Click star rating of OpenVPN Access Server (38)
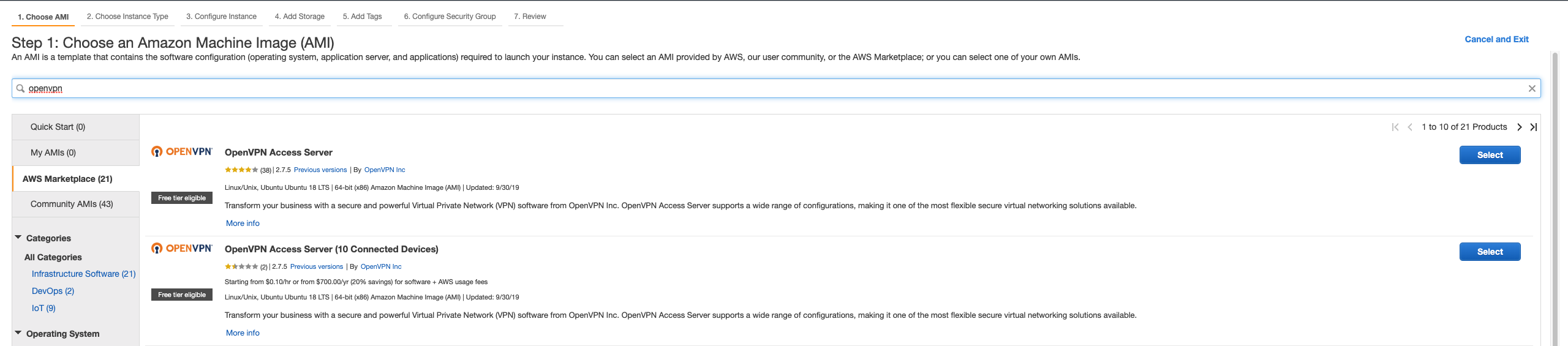This screenshot has width=1568, height=346. [x=241, y=170]
